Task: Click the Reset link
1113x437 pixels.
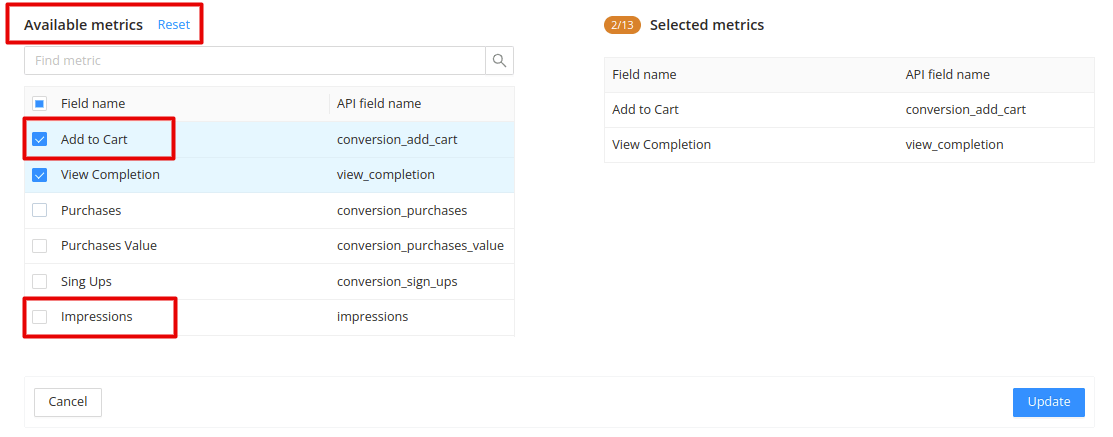Action: [174, 25]
